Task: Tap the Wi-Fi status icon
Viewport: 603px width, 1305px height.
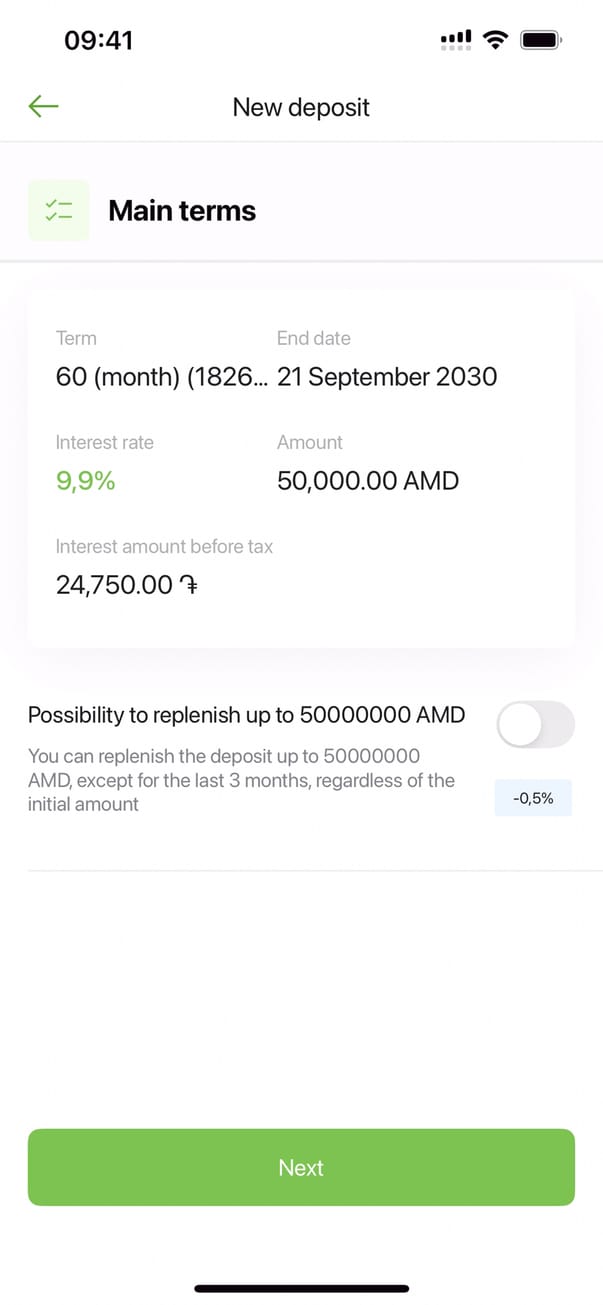Action: pos(494,40)
